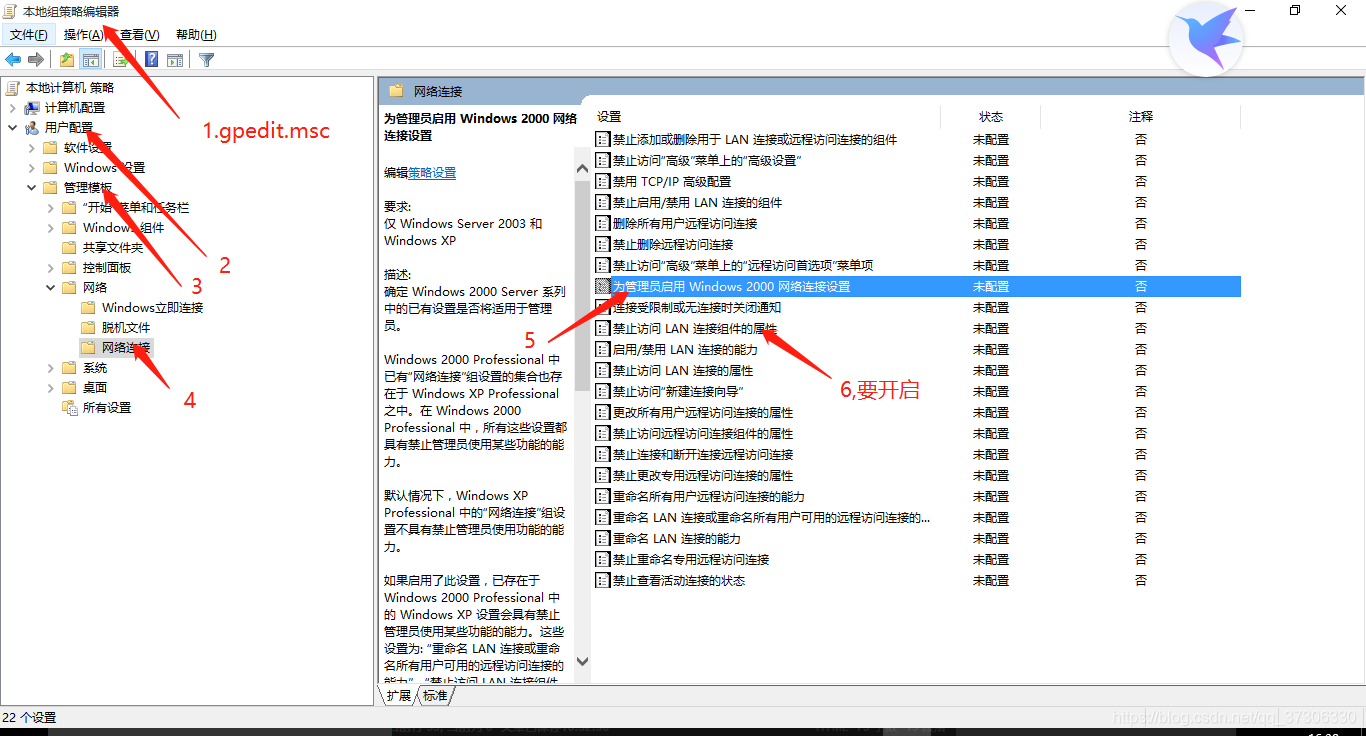This screenshot has width=1366, height=736.
Task: Open the 文件(F) menu
Action: click(x=29, y=35)
